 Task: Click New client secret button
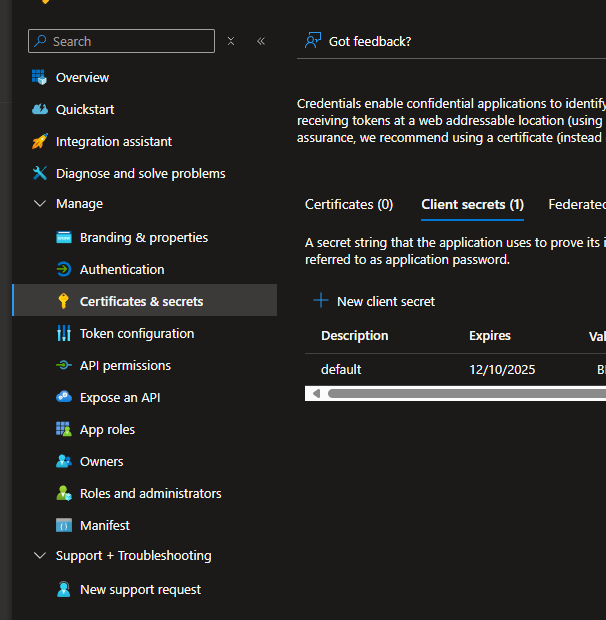pos(374,301)
